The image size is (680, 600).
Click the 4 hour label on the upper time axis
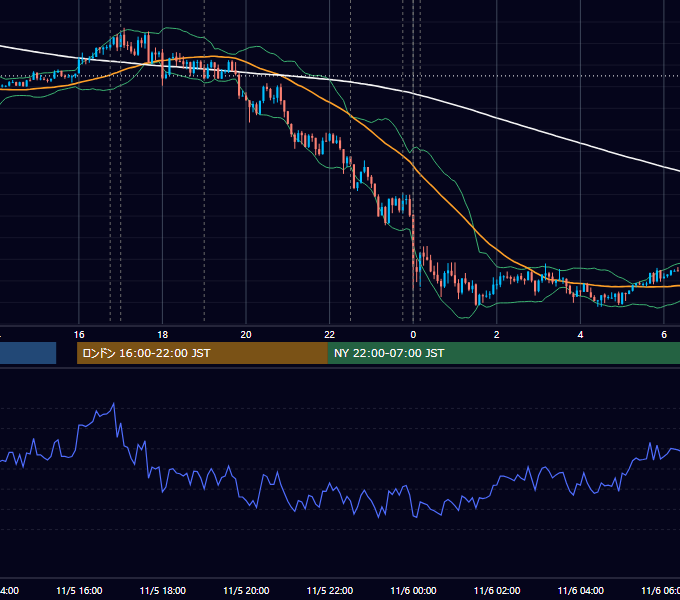(580, 335)
